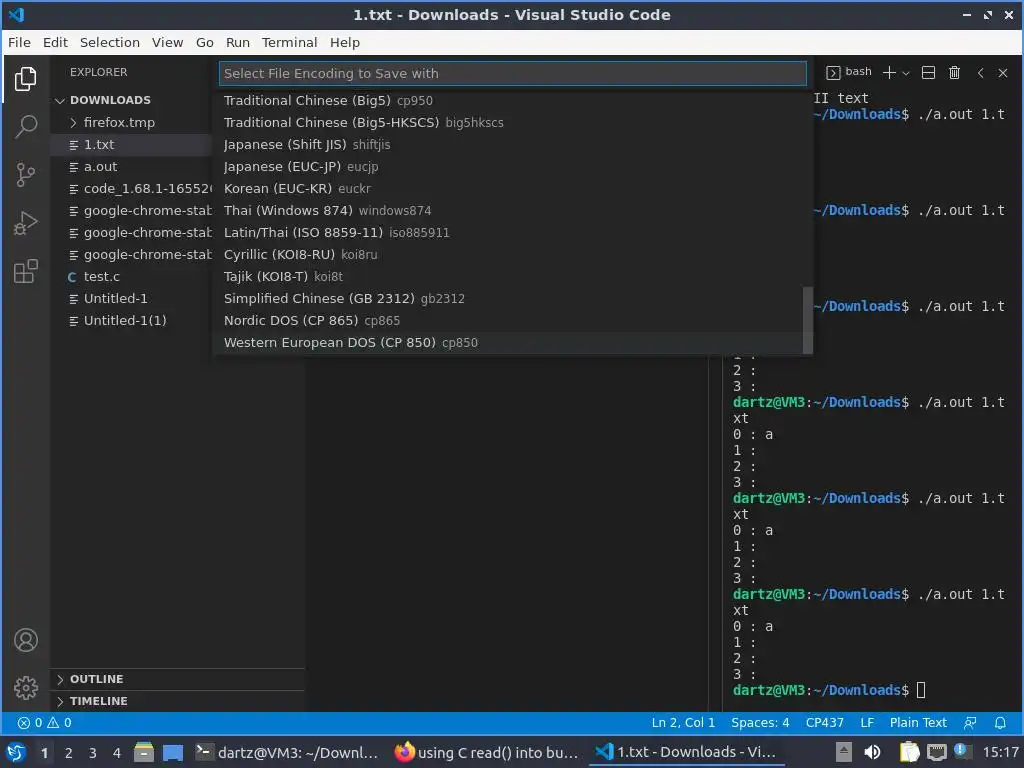Viewport: 1024px width, 768px height.
Task: Open the Source Control view
Action: coord(25,174)
